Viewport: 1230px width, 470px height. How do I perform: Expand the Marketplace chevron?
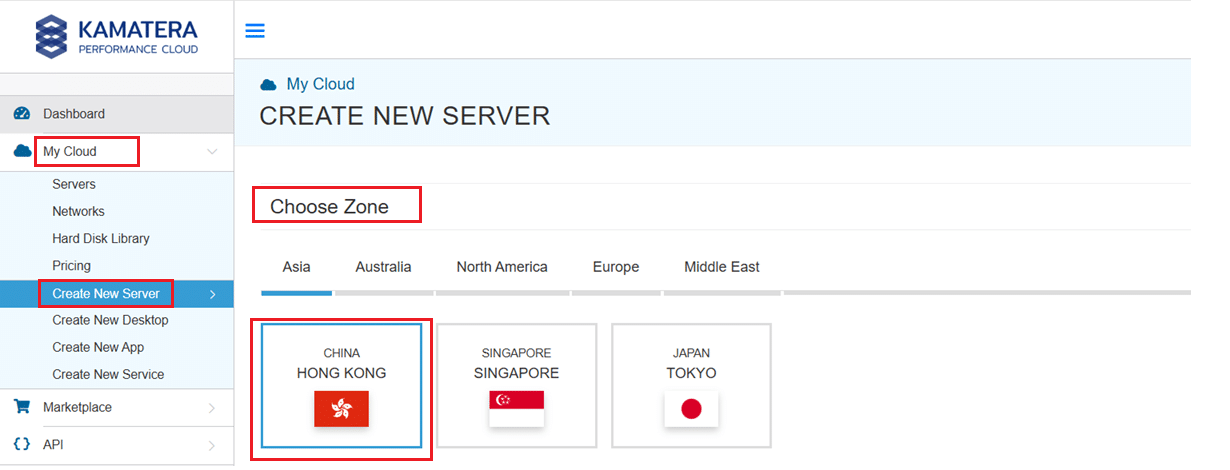(x=212, y=408)
